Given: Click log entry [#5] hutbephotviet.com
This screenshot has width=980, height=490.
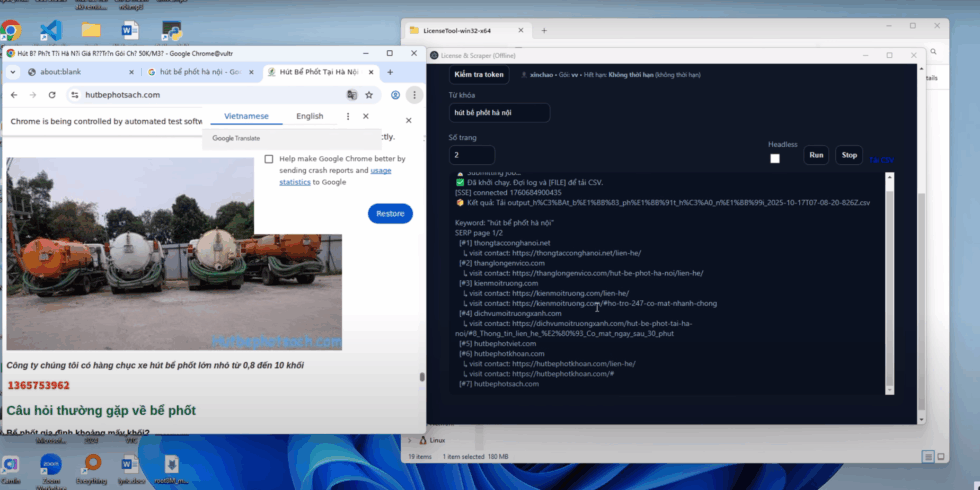Looking at the screenshot, I should click(498, 344).
